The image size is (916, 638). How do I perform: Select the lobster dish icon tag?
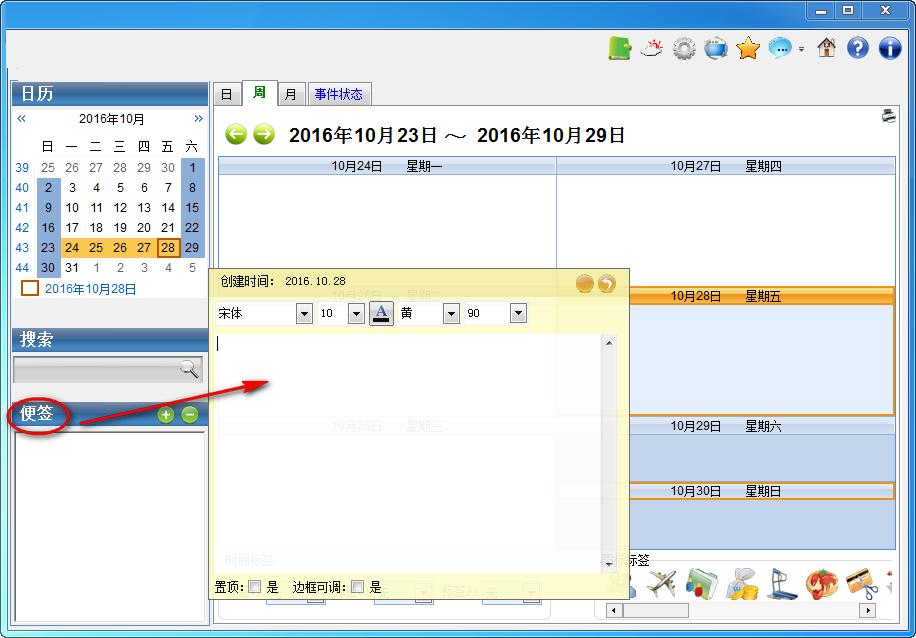pos(821,584)
